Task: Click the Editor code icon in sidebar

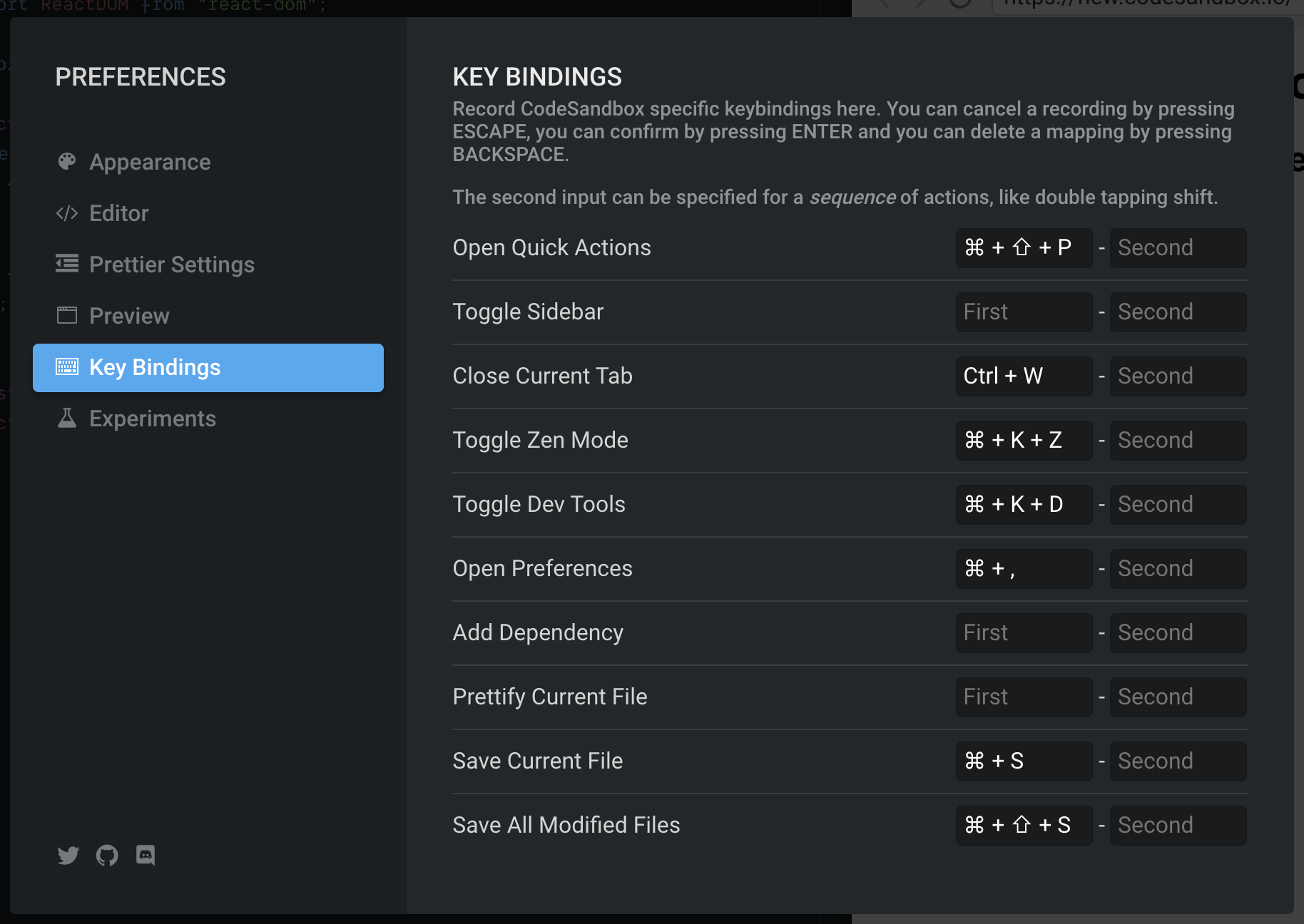Action: (x=66, y=212)
